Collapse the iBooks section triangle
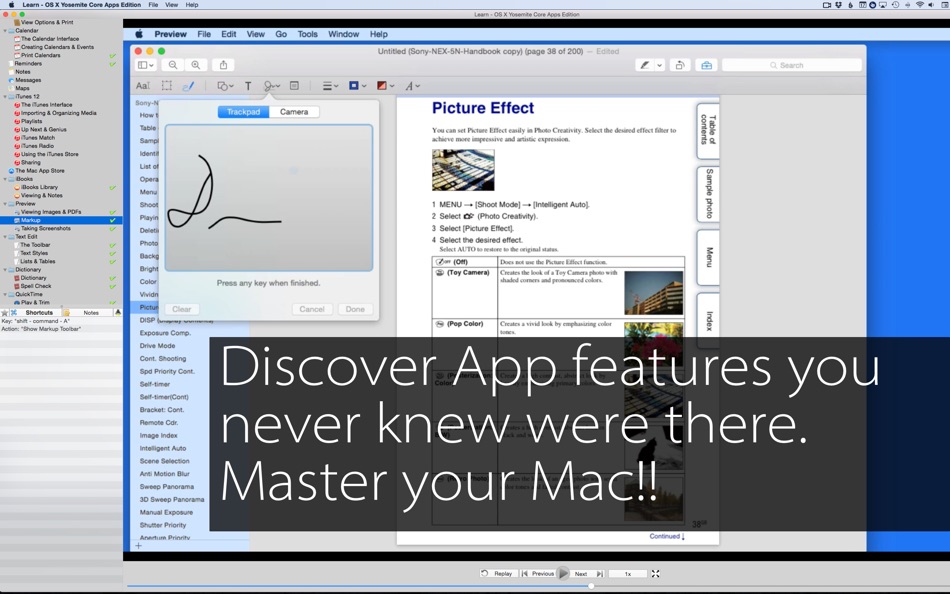 click(x=5, y=179)
